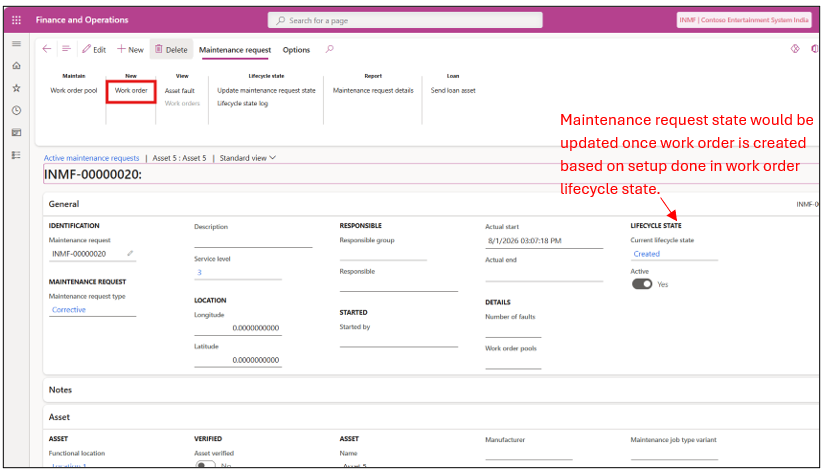
Task: Click the Actual start date field
Action: pyautogui.click(x=544, y=241)
